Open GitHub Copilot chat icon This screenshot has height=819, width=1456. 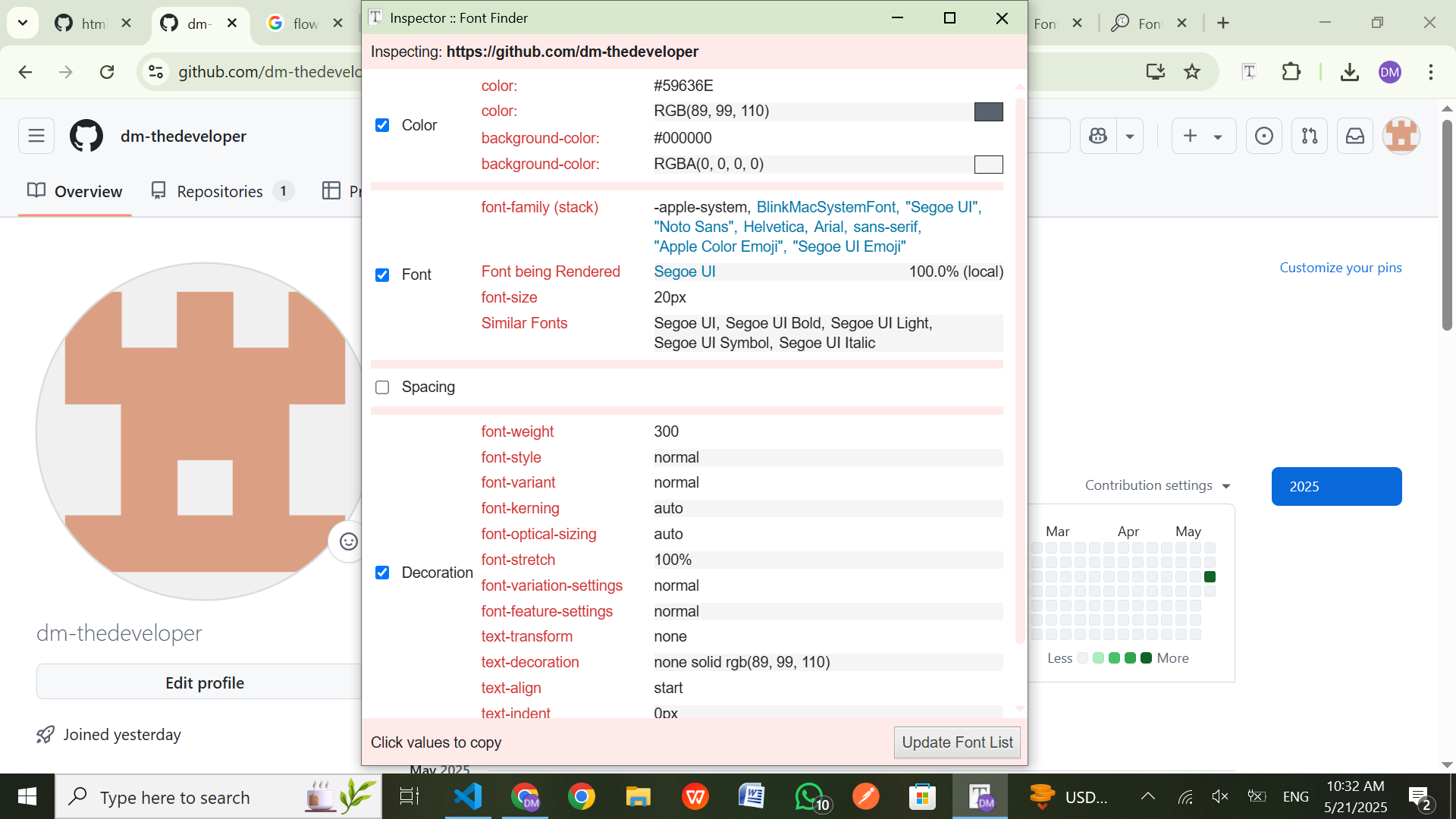tap(1098, 136)
